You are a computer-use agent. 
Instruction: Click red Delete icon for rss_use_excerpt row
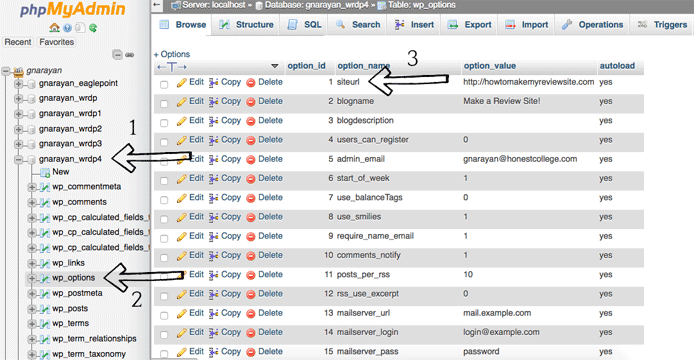[x=251, y=294]
